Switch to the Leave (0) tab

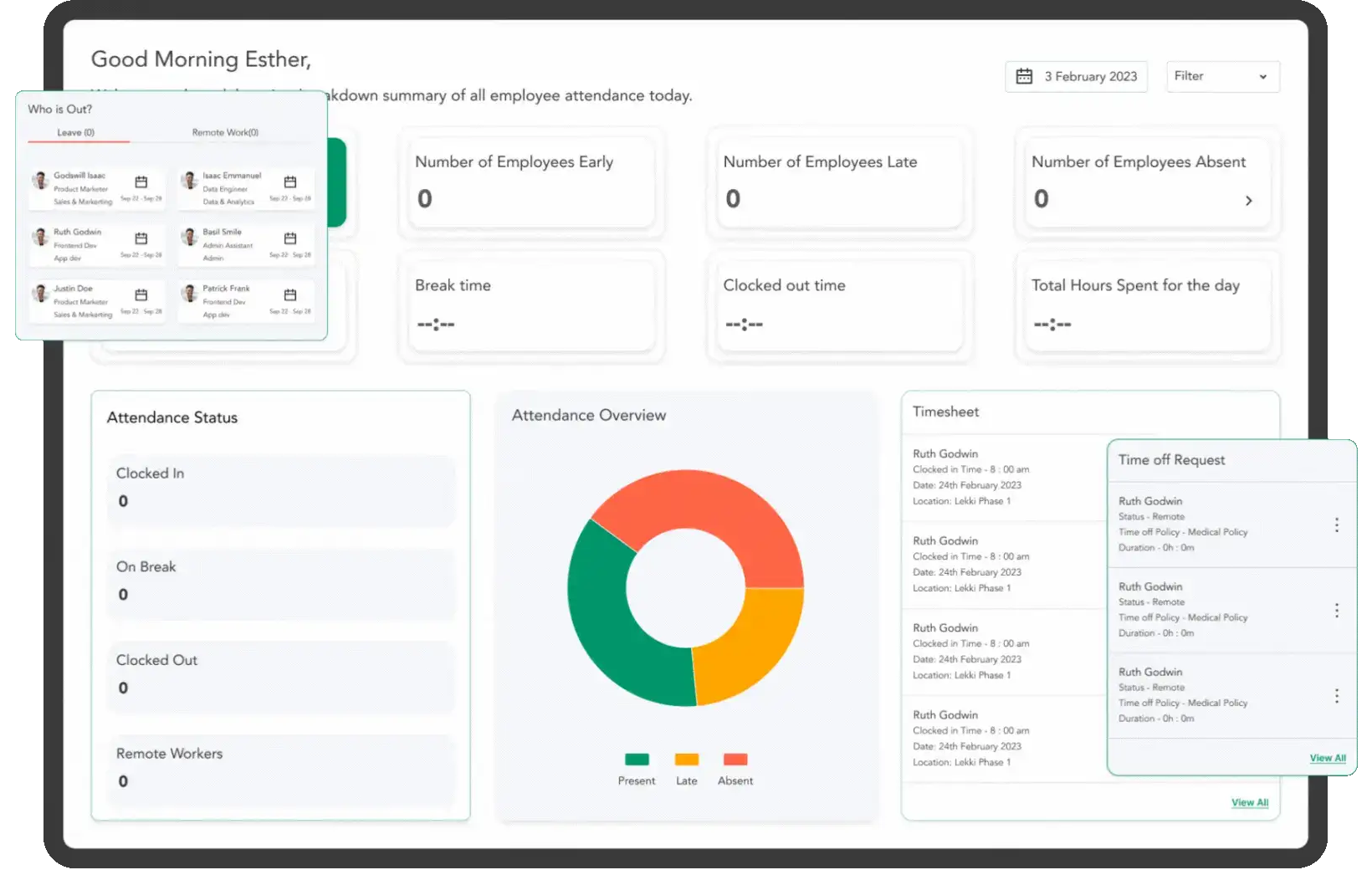point(76,132)
